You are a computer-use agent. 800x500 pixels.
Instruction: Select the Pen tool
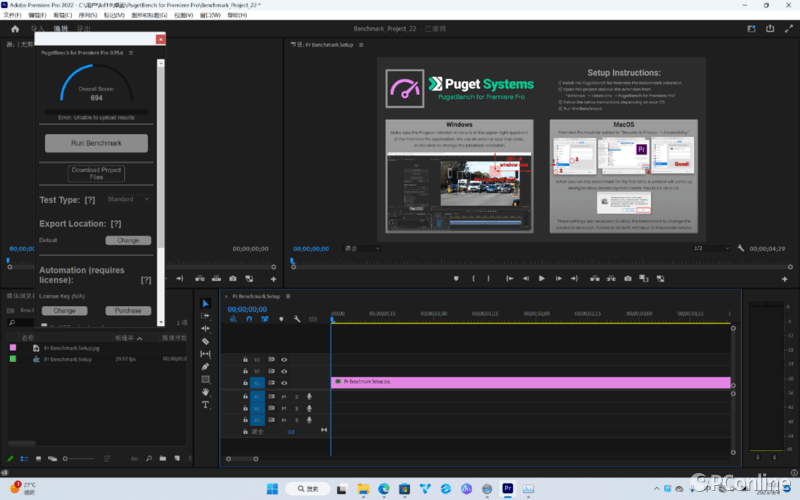206,367
